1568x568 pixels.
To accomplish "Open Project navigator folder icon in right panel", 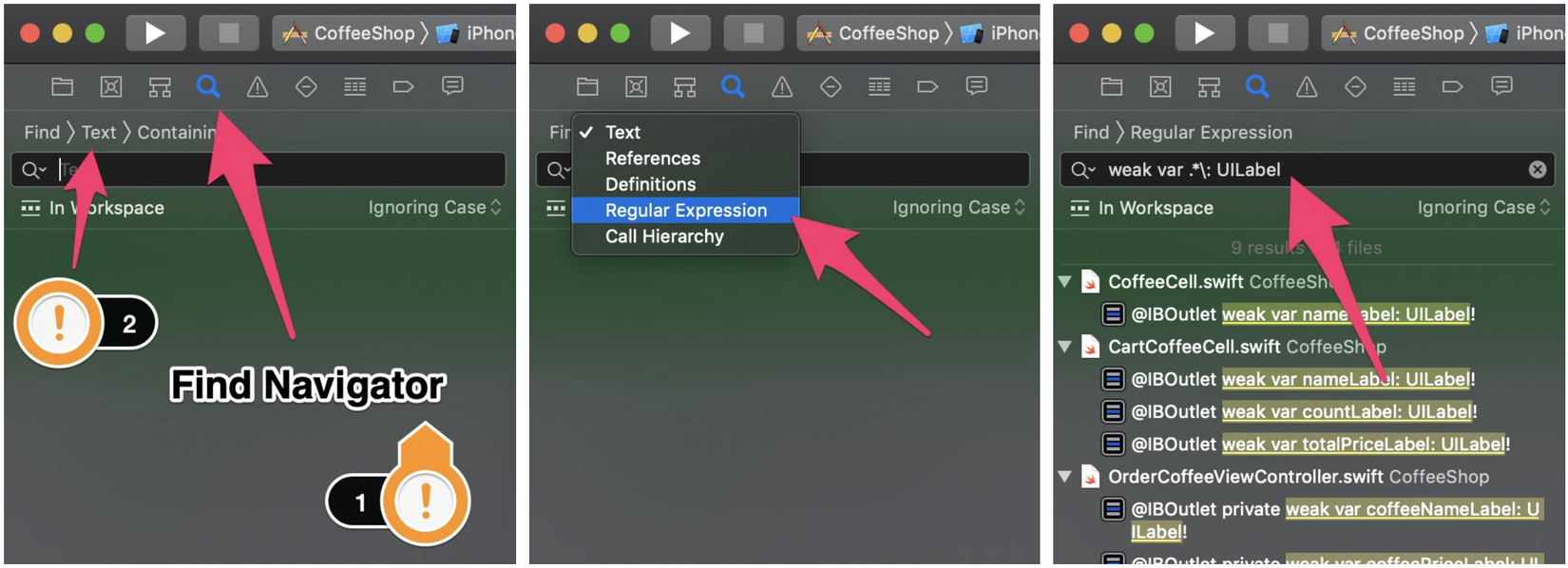I will 1112,87.
